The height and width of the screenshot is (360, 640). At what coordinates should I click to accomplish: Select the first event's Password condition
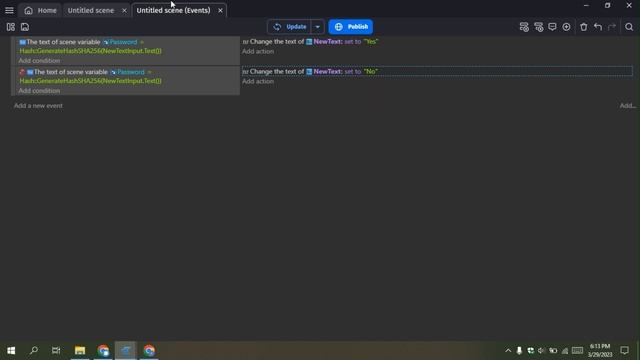point(90,46)
